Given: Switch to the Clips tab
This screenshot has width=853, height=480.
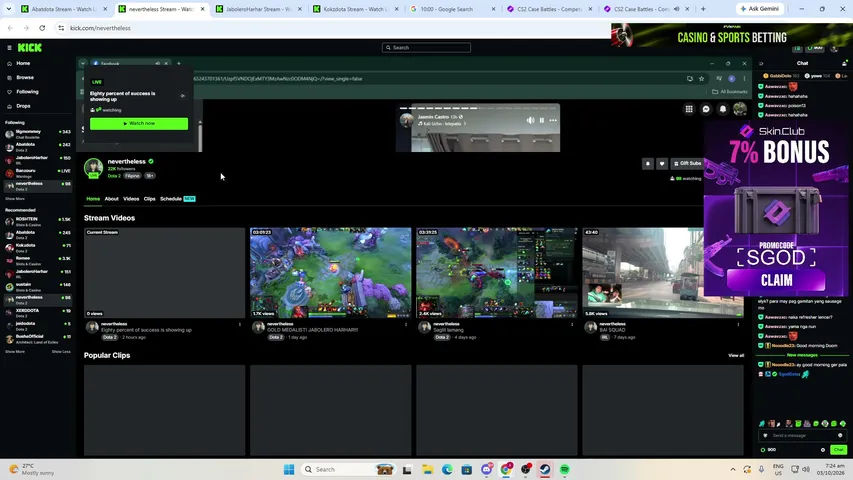Looking at the screenshot, I should 150,199.
